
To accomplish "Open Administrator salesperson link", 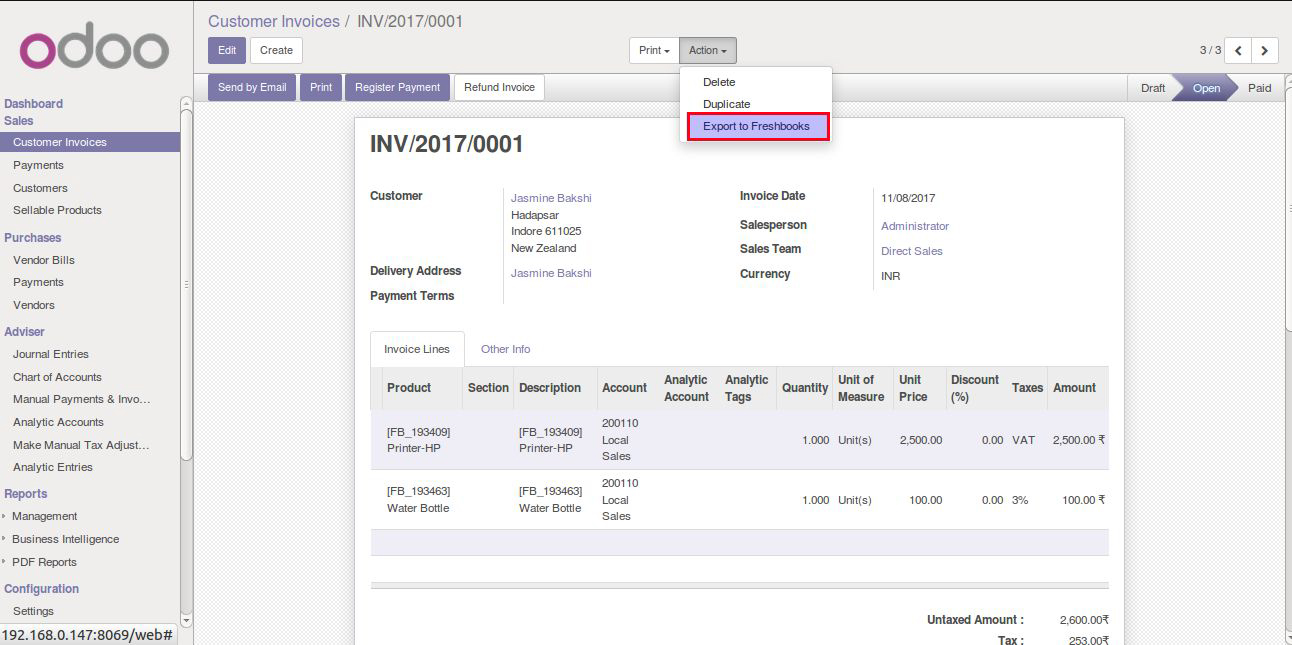I will (x=915, y=227).
